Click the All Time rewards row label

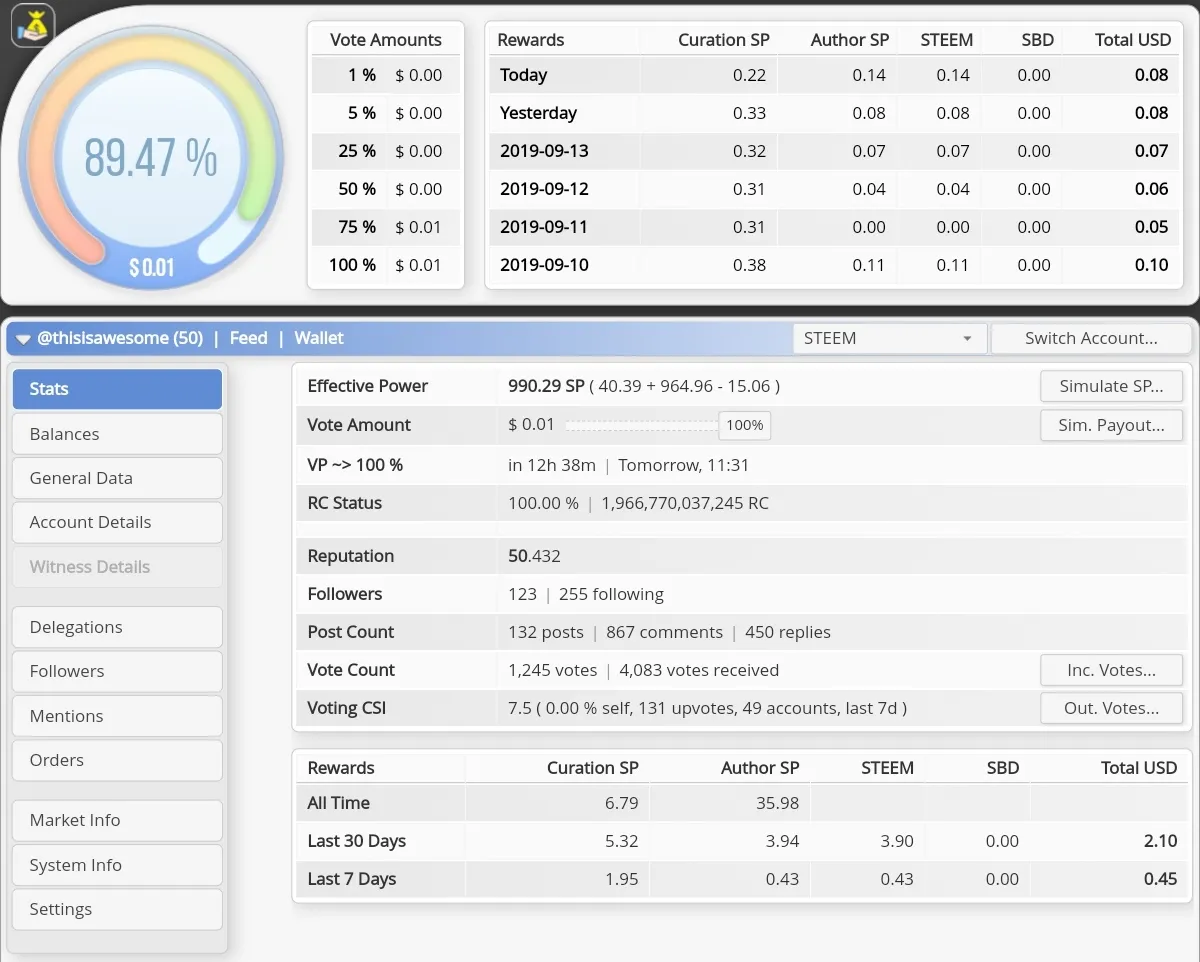coord(339,803)
